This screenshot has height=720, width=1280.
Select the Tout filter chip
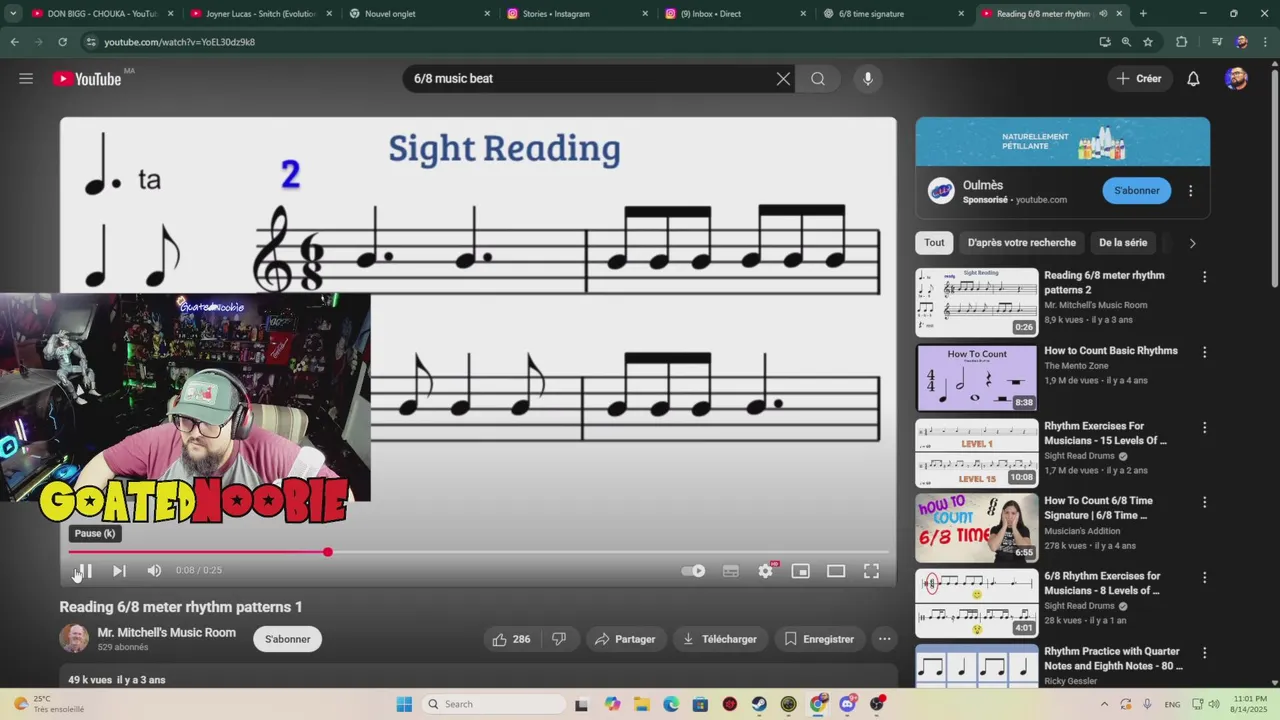pos(934,243)
